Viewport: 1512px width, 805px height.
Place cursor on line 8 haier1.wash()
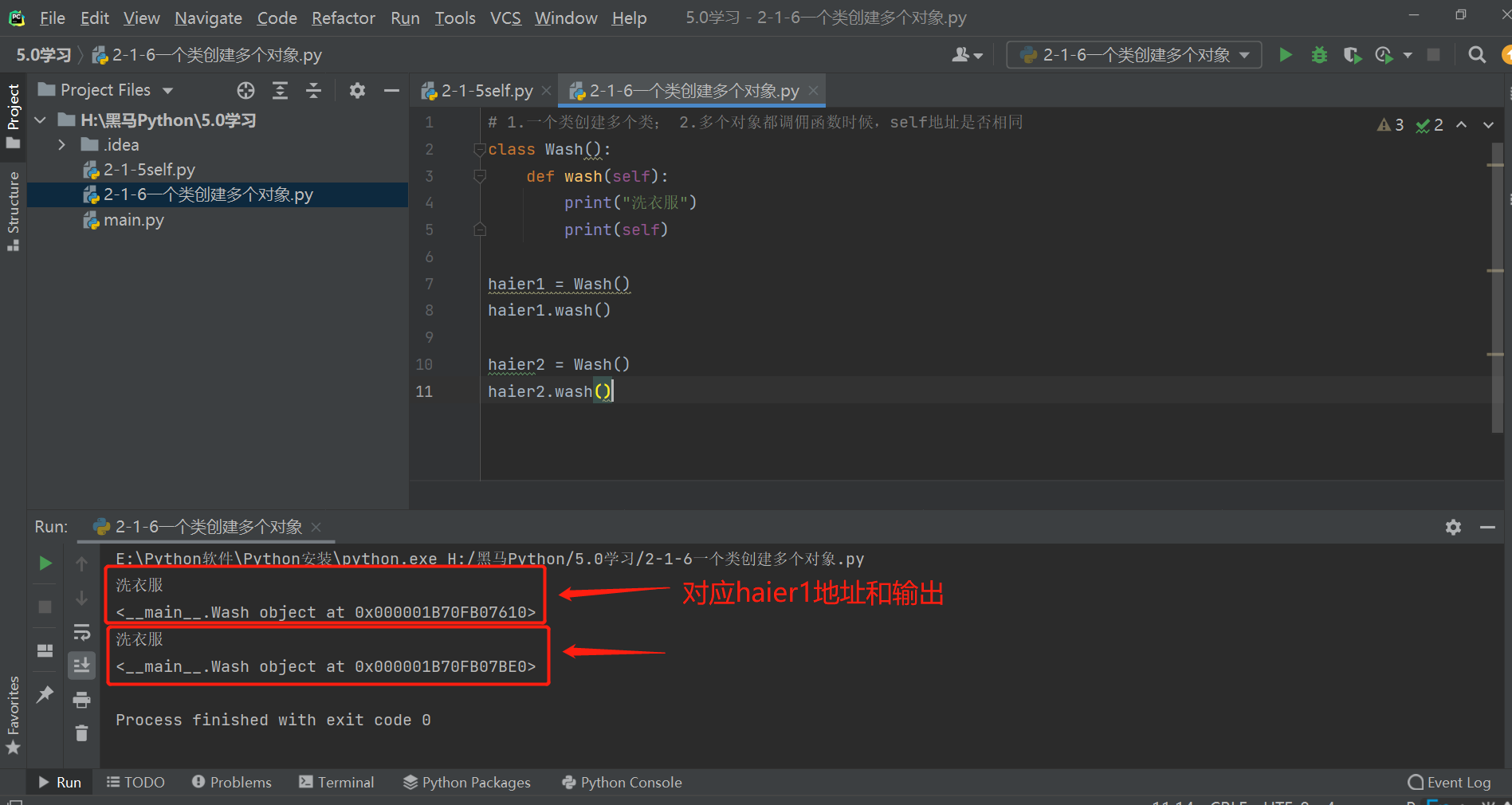[549, 310]
